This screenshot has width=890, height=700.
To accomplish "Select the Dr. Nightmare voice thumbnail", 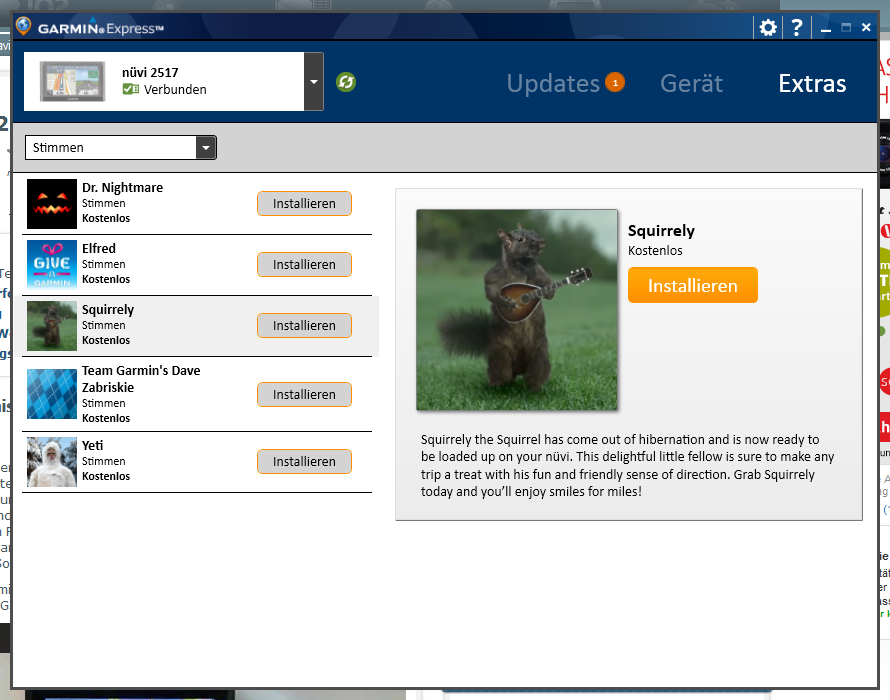I will point(52,204).
